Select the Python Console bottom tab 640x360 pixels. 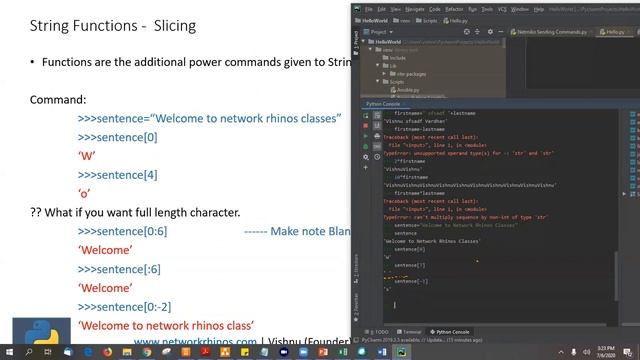point(450,332)
